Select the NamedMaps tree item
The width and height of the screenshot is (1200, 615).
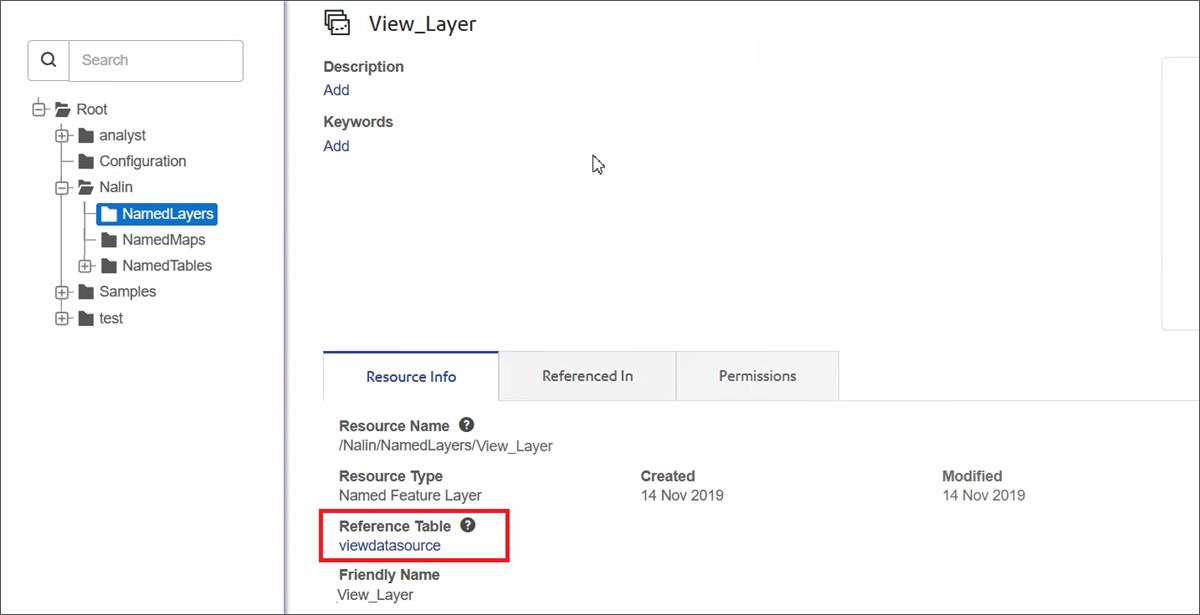[x=162, y=239]
